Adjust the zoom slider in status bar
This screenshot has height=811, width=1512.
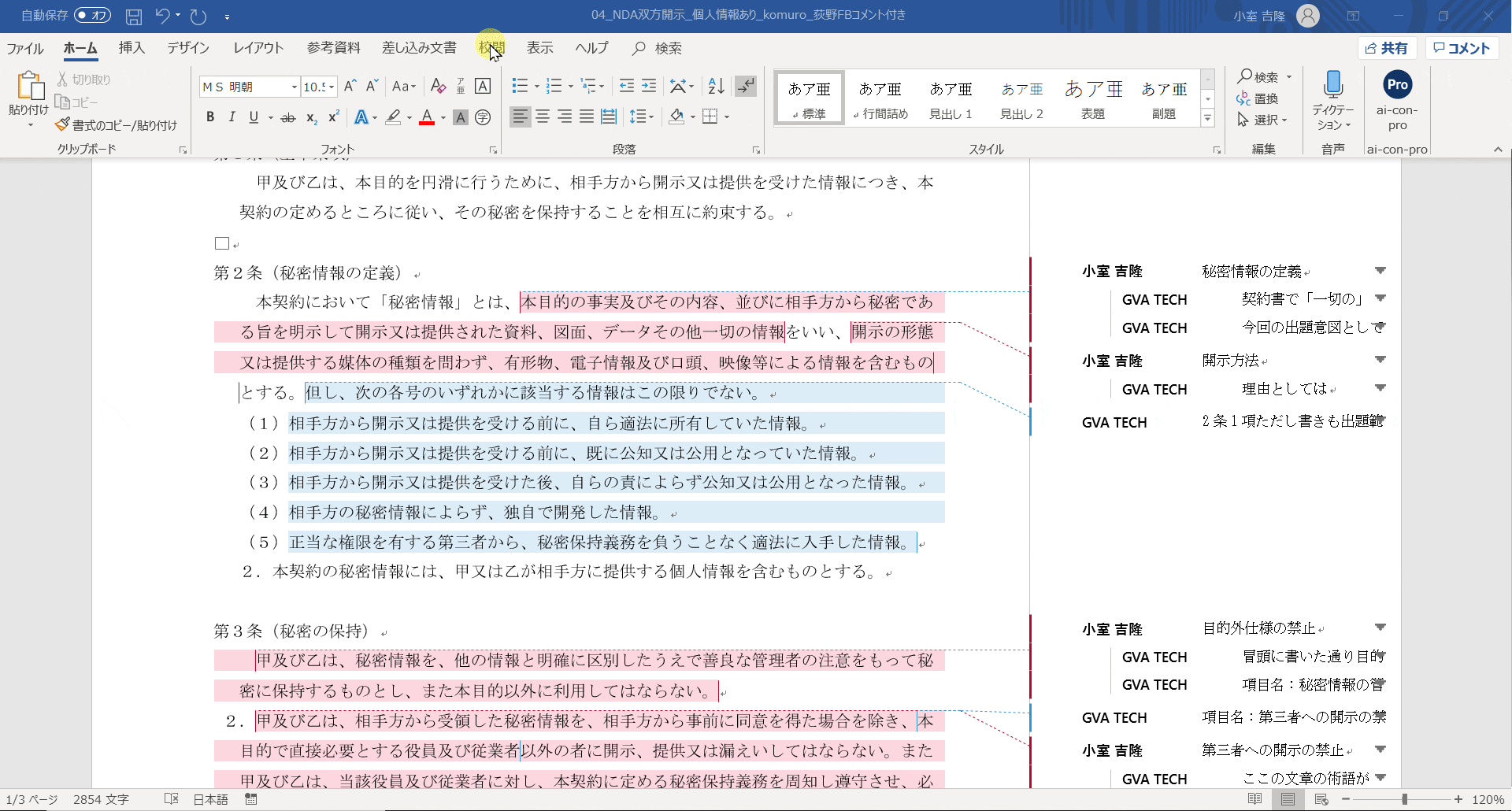click(x=1404, y=799)
